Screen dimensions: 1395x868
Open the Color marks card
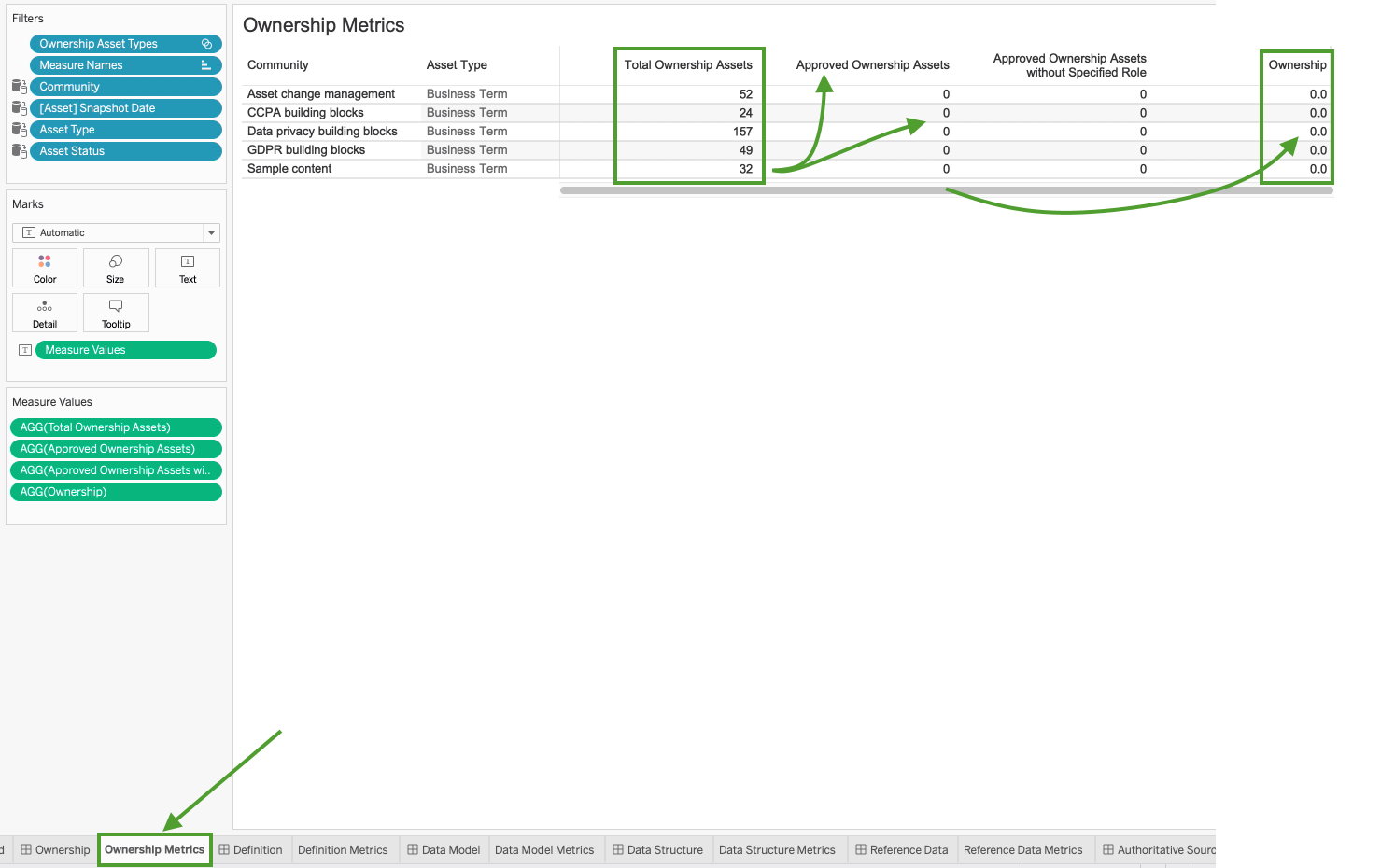click(x=45, y=268)
